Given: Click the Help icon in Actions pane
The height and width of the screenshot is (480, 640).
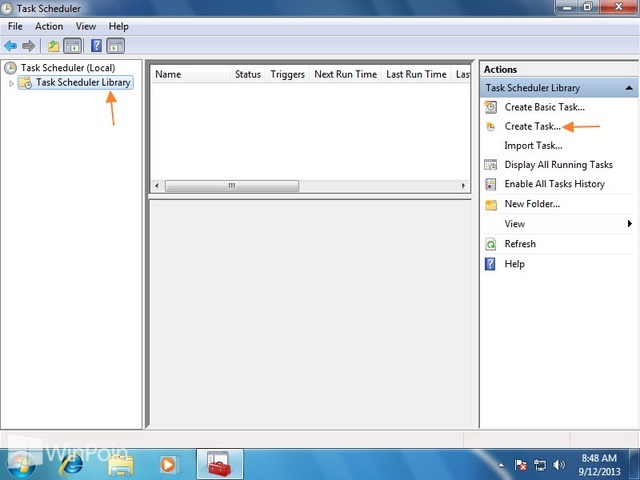Looking at the screenshot, I should pos(490,264).
